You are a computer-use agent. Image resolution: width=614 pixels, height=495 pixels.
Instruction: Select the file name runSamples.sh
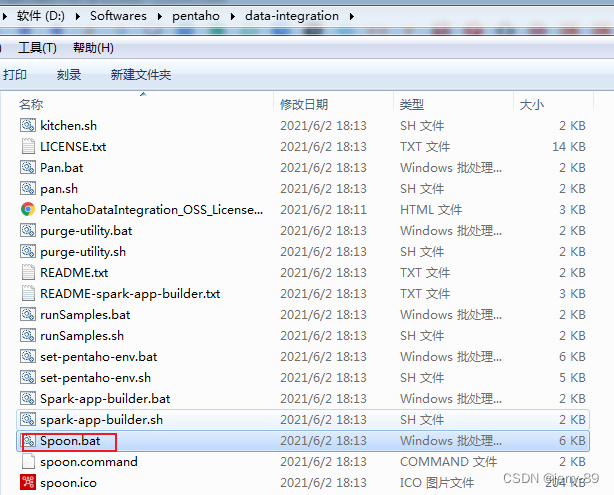pos(82,336)
